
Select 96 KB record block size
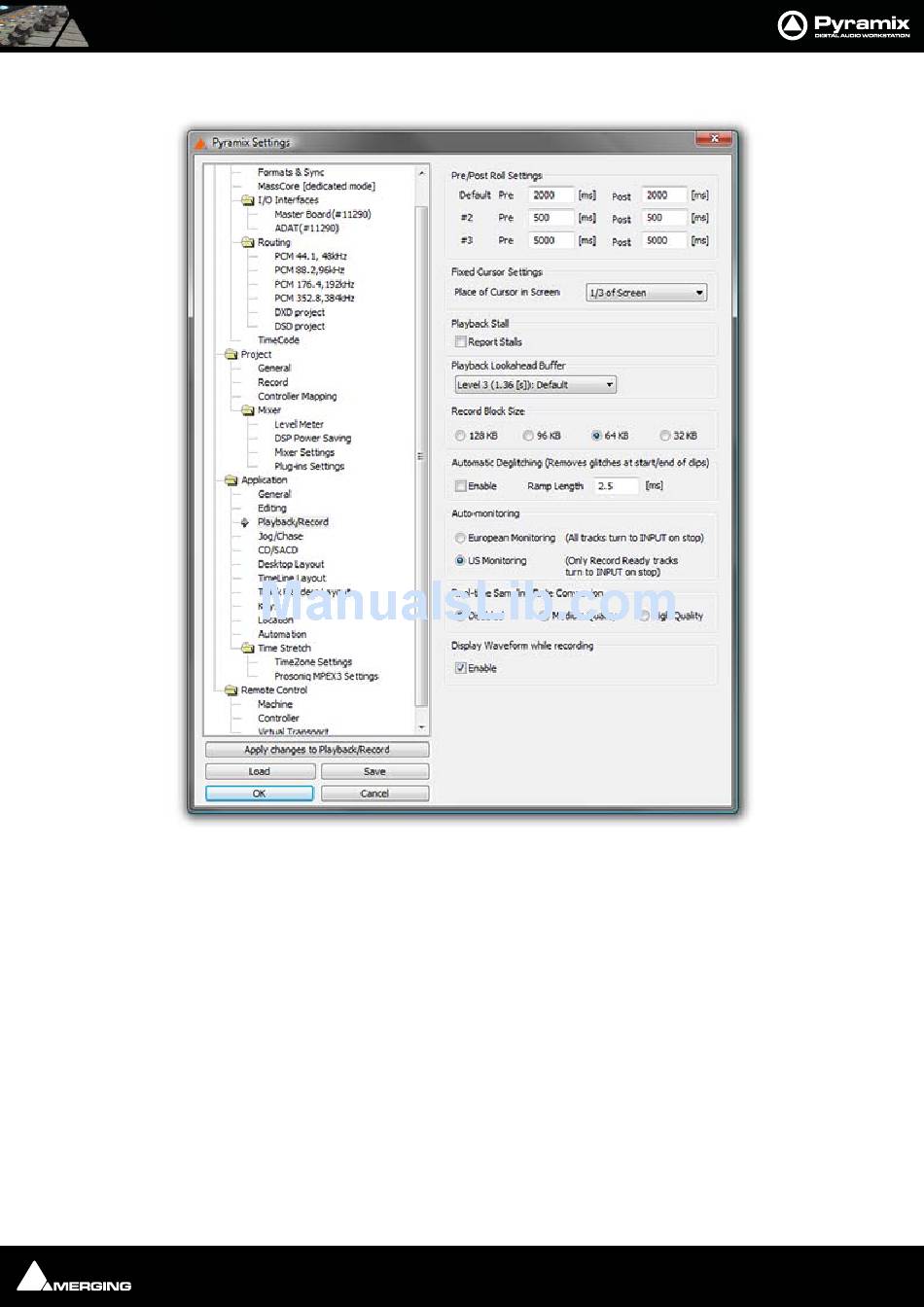coord(528,436)
